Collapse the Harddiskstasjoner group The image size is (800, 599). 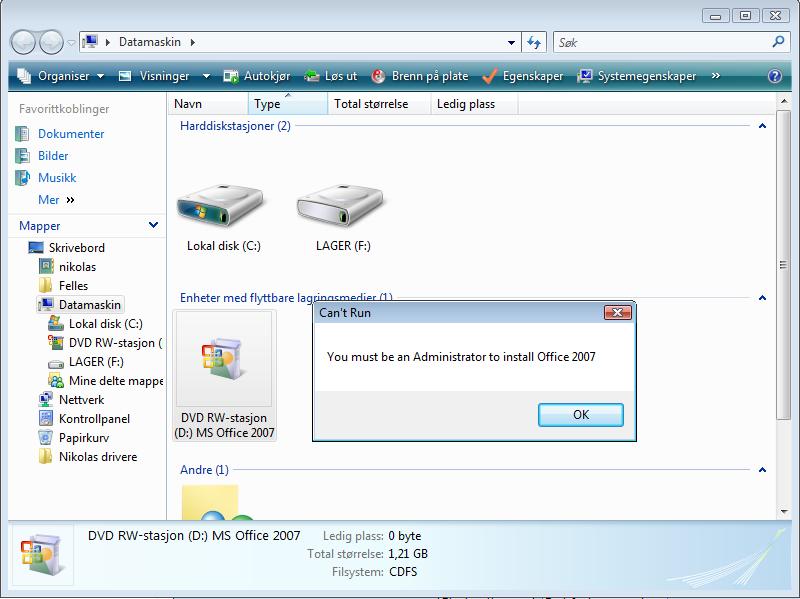pyautogui.click(x=762, y=126)
